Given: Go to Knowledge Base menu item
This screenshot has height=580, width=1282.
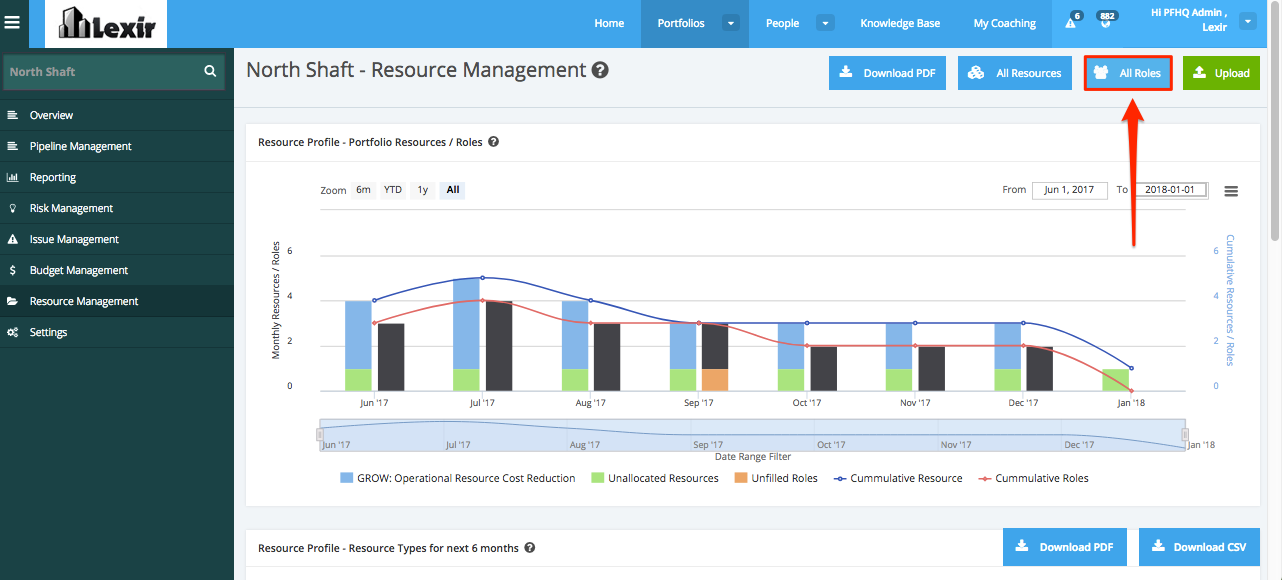Looking at the screenshot, I should 900,23.
